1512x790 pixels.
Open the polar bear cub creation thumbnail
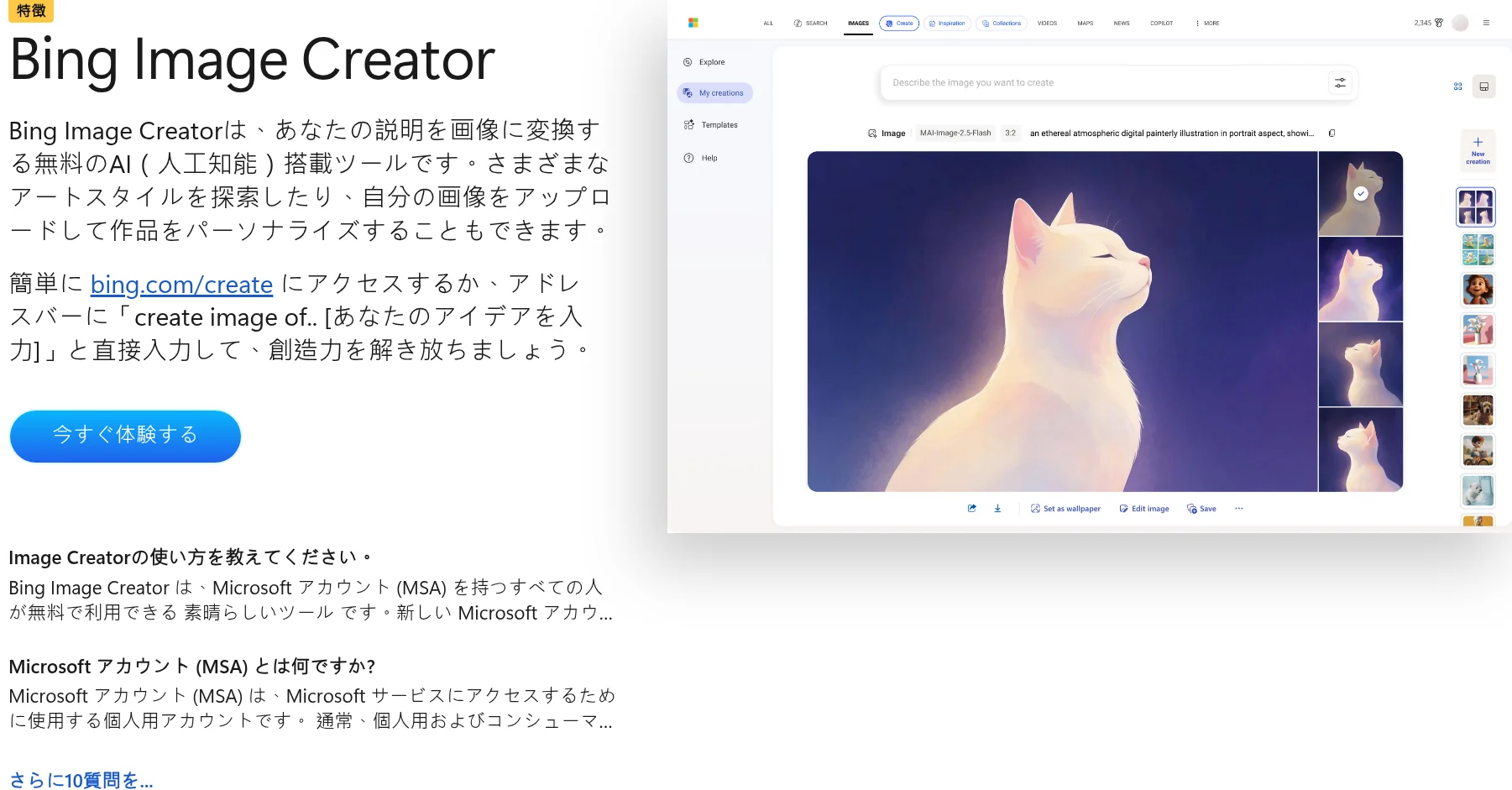point(1478,490)
